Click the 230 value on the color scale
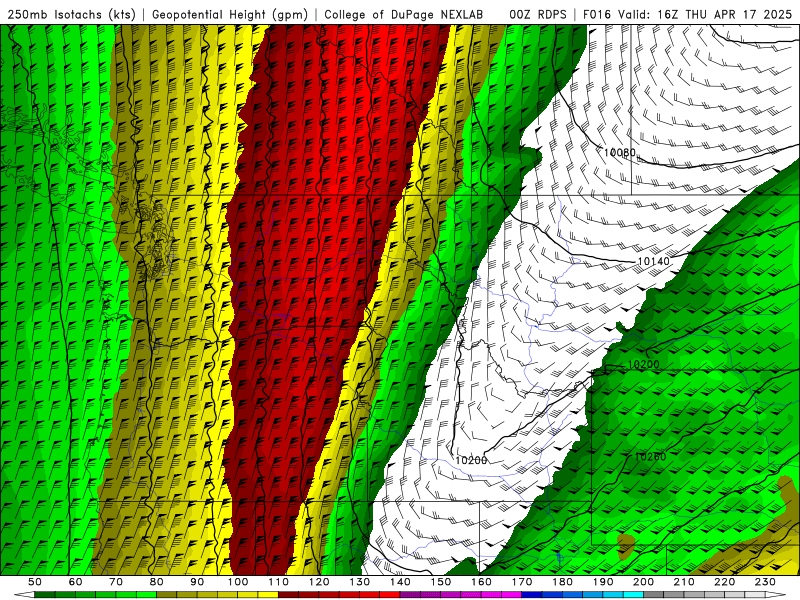This screenshot has height=600, width=800. pos(766,582)
